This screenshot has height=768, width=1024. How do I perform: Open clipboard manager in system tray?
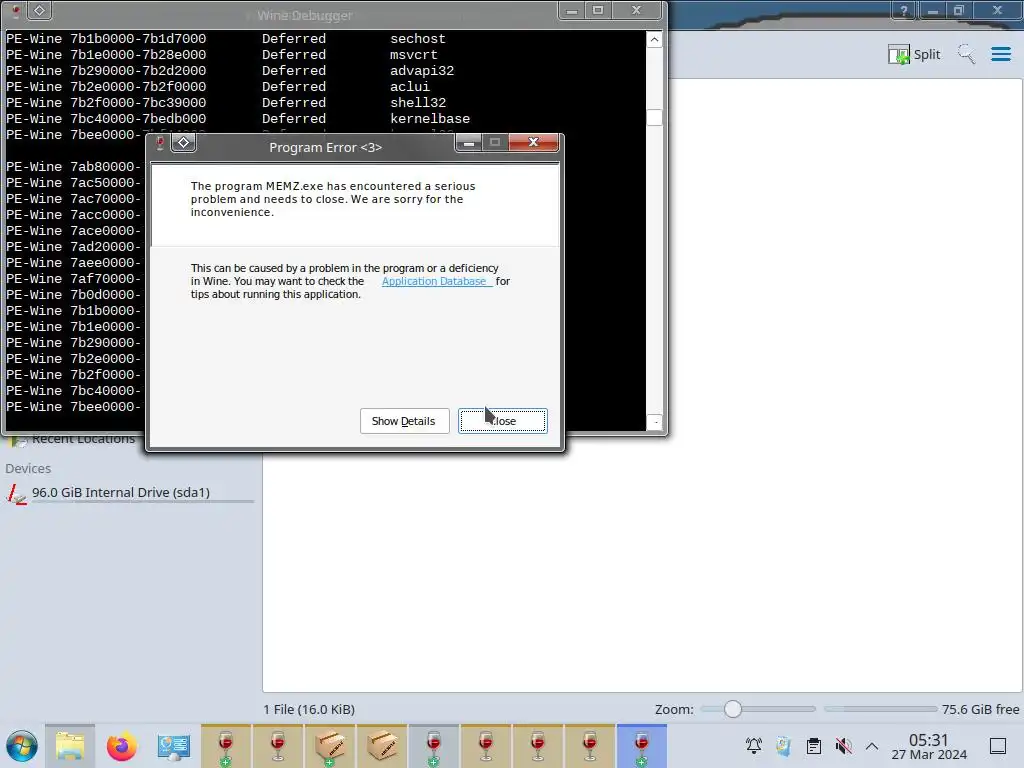pos(814,746)
